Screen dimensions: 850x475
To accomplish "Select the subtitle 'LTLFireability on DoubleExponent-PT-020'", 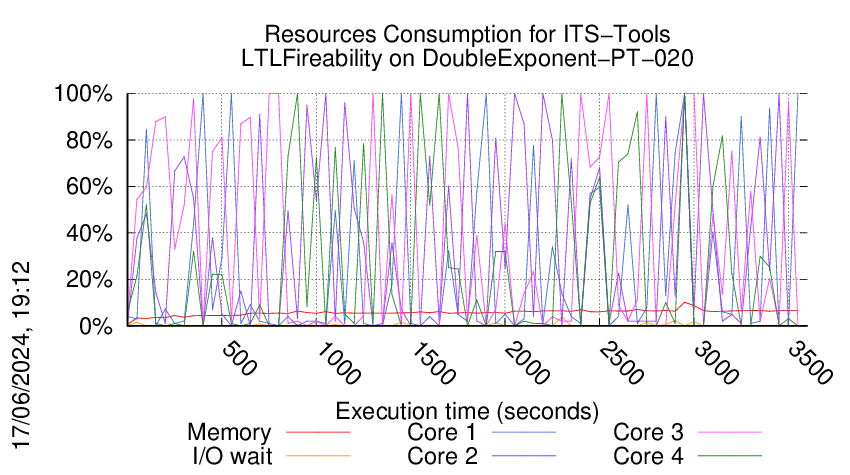I will [x=467, y=58].
